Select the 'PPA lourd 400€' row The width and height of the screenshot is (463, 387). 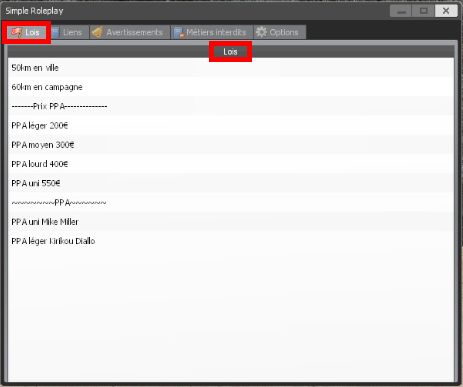[231, 164]
